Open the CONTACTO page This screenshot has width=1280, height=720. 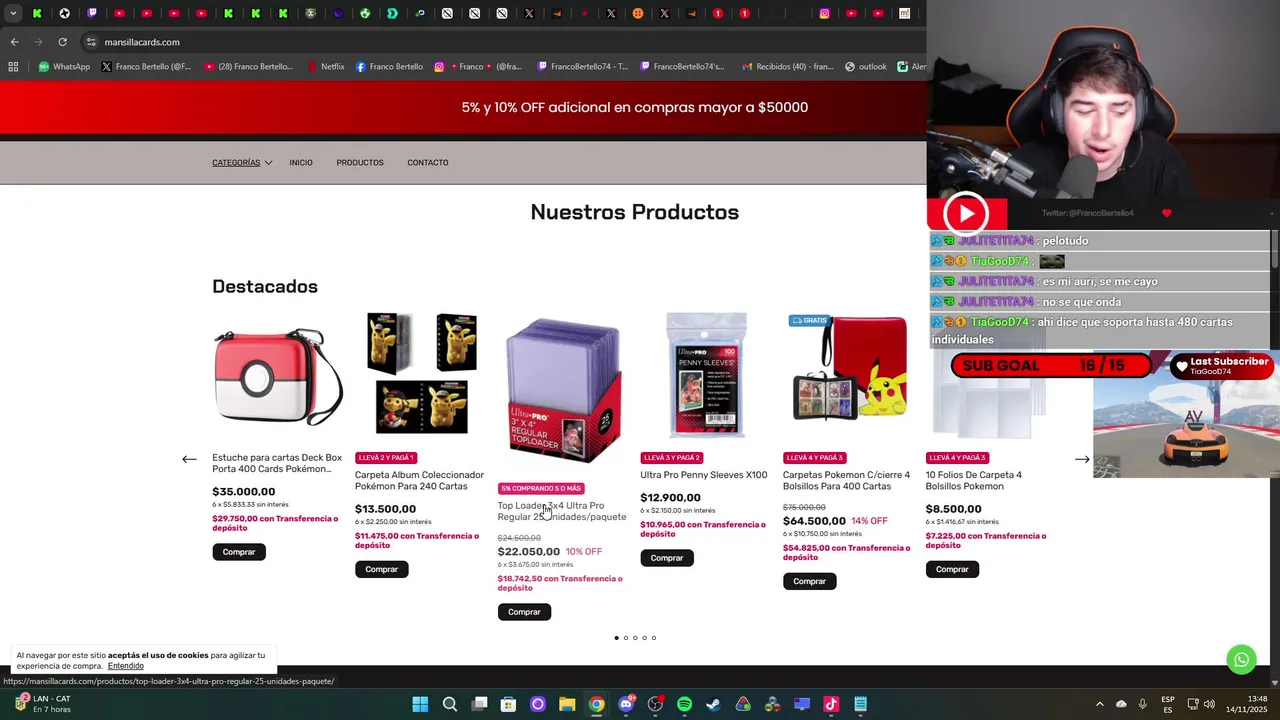[428, 163]
